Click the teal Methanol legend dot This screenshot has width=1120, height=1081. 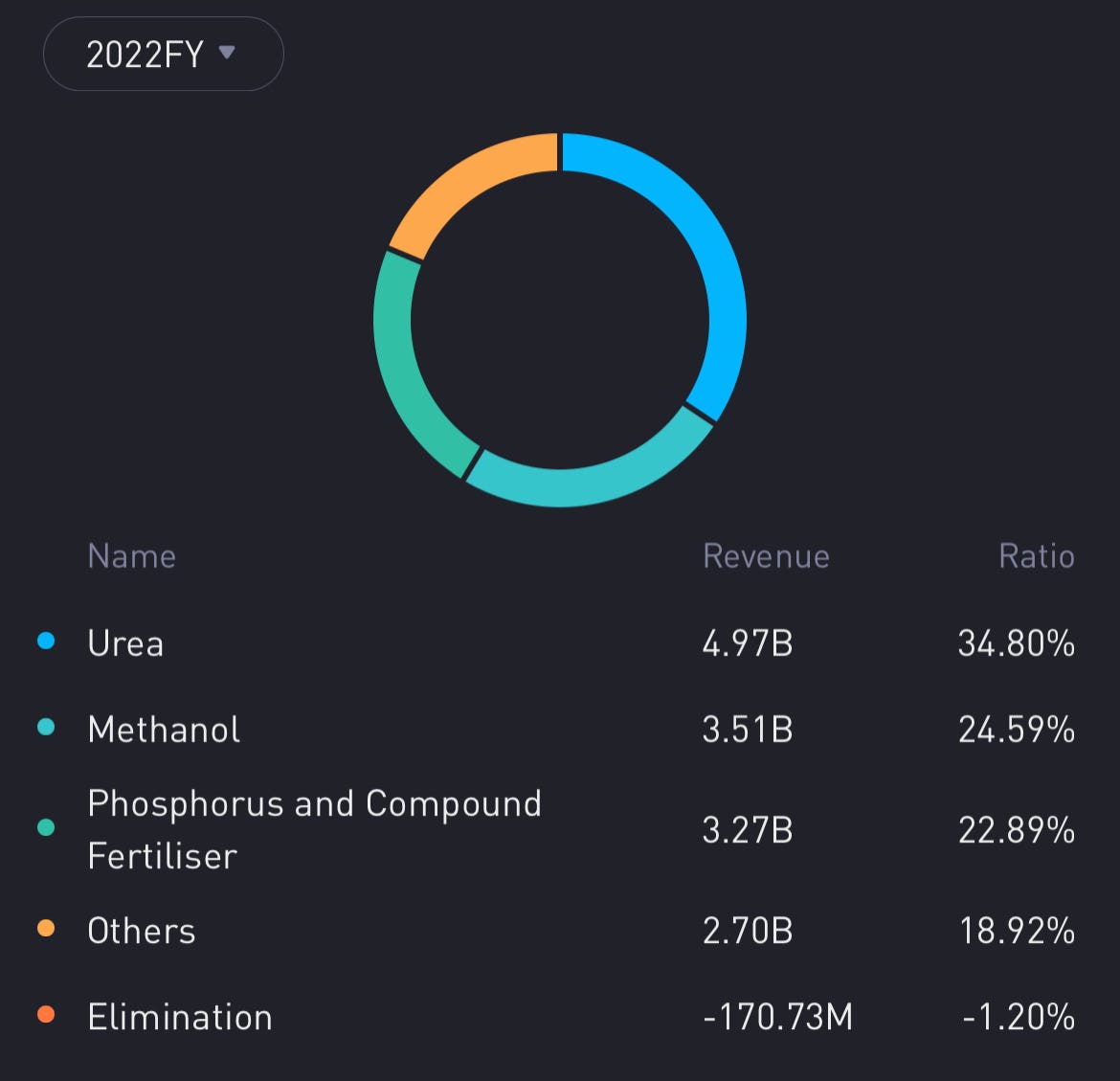click(46, 728)
